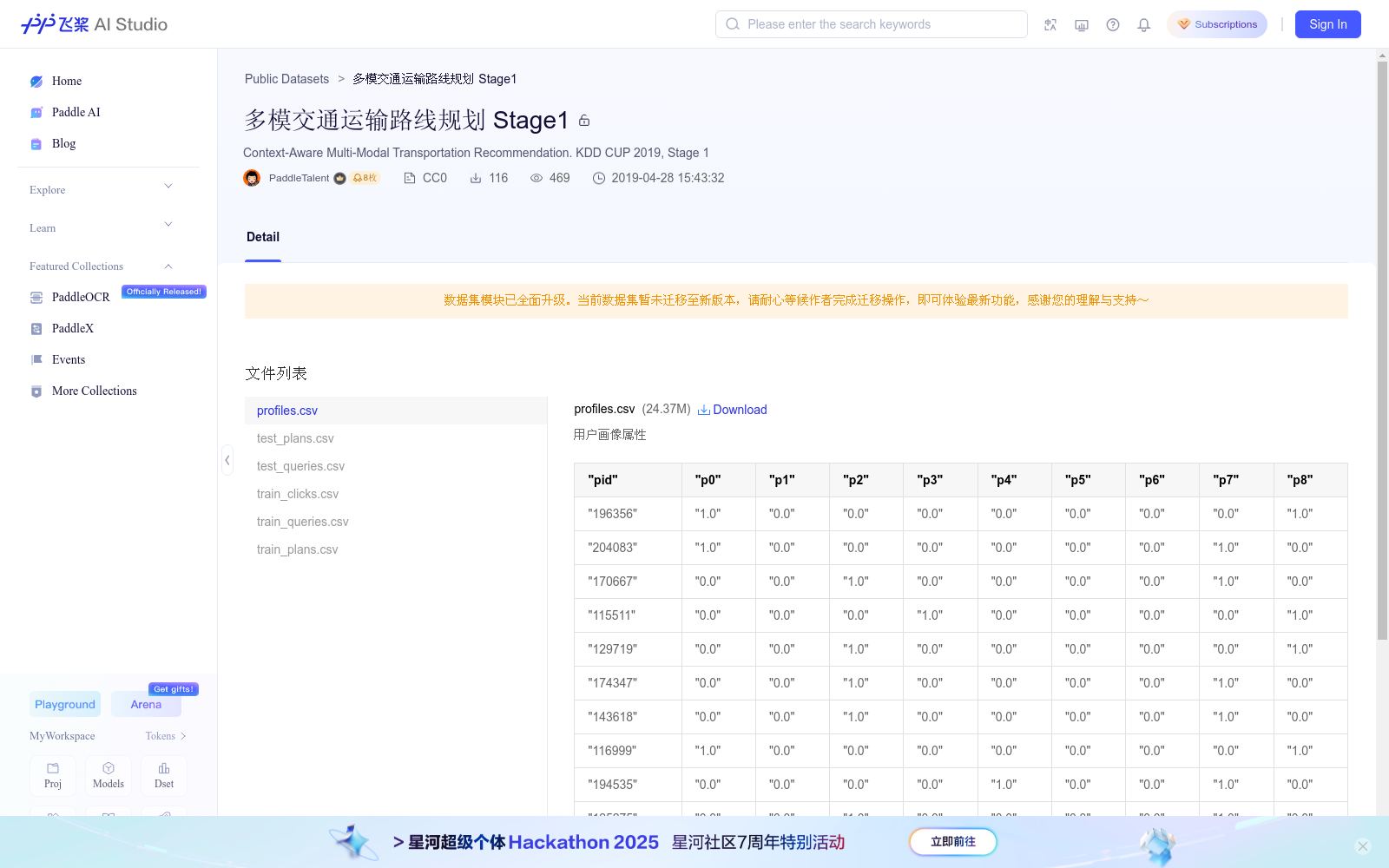The image size is (1389, 868).
Task: Open the notifications bell
Action: [1144, 24]
